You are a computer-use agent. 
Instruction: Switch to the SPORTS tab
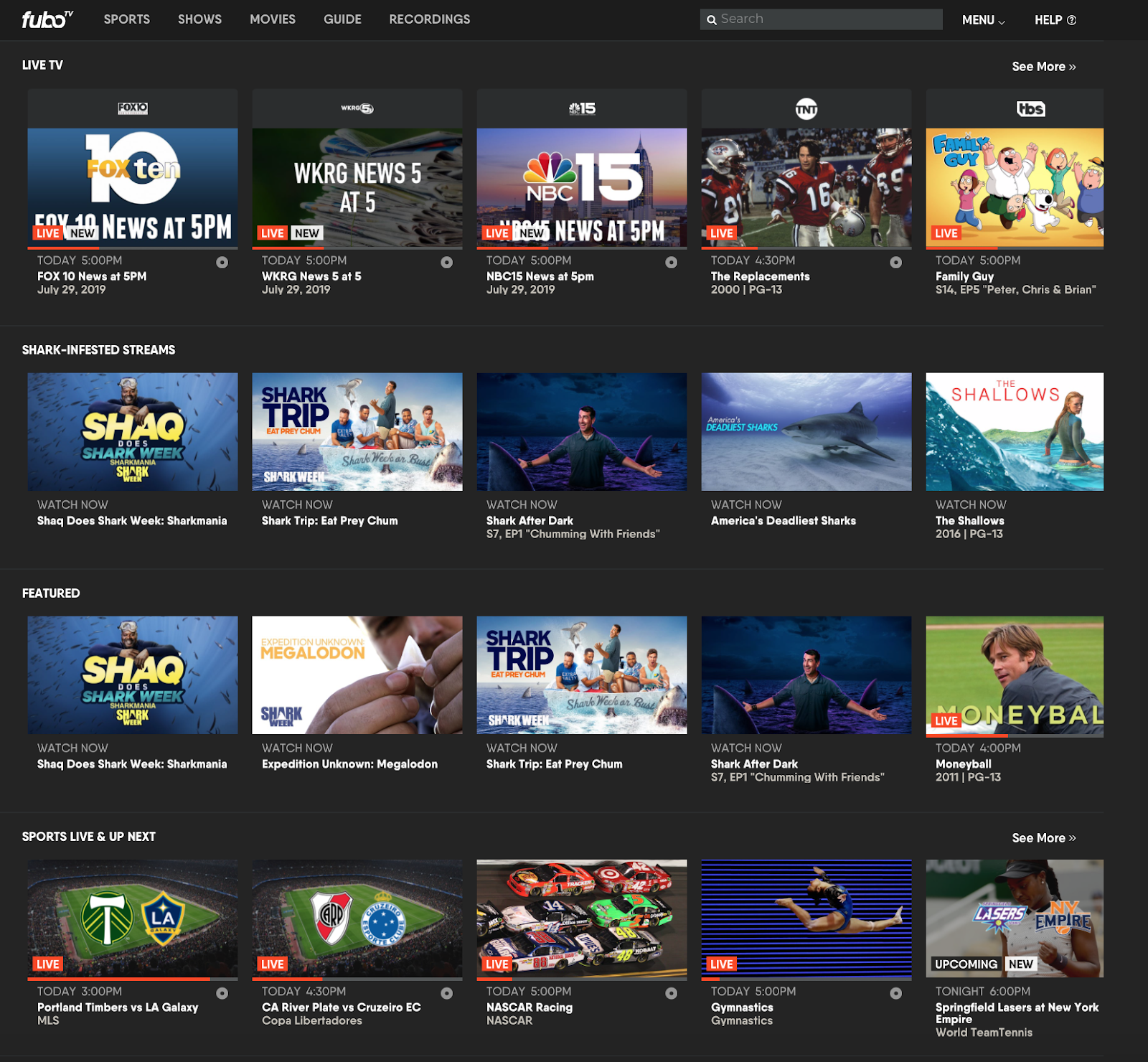(x=126, y=19)
